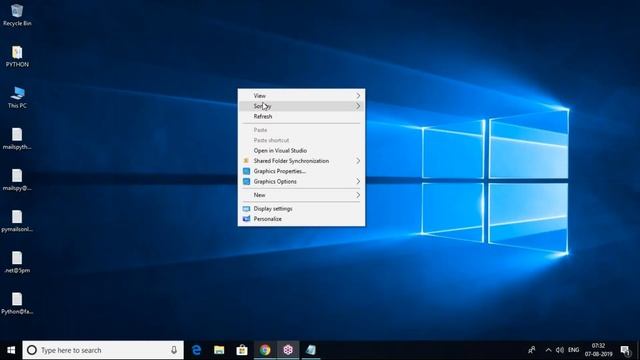Open the People icon in system tray

tap(531, 350)
